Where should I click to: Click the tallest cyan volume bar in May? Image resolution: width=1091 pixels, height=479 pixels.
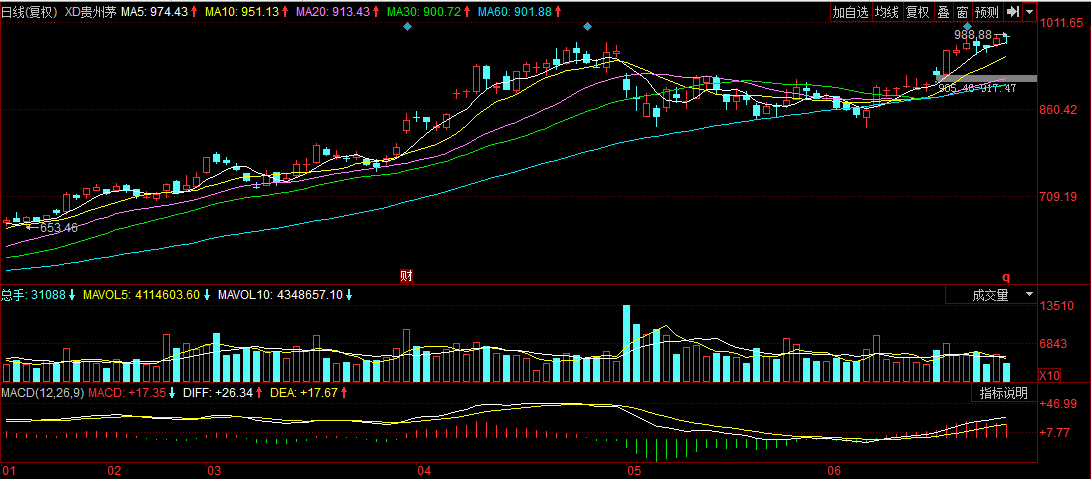click(x=626, y=344)
